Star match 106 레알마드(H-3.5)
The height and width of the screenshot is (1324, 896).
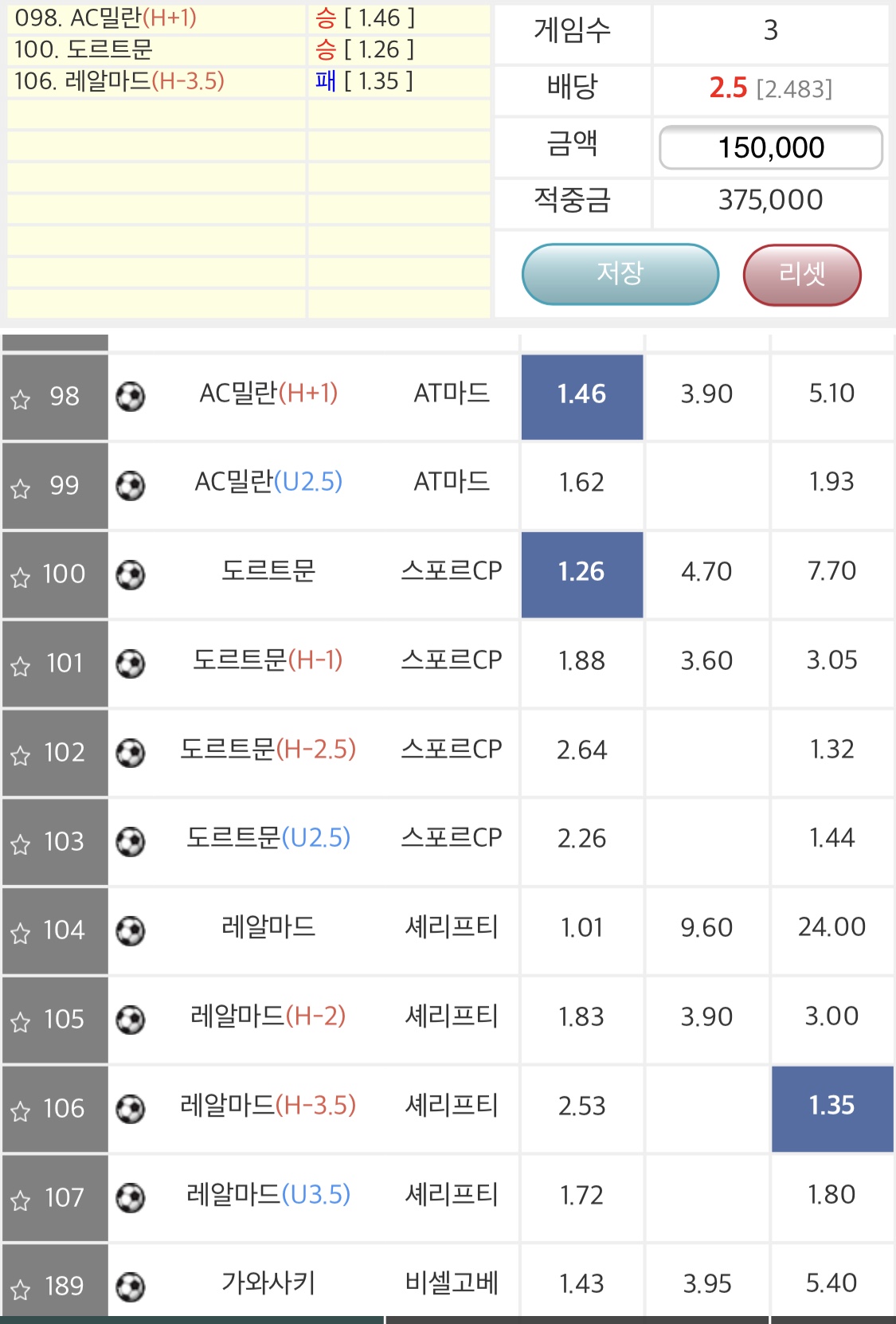(x=21, y=1111)
